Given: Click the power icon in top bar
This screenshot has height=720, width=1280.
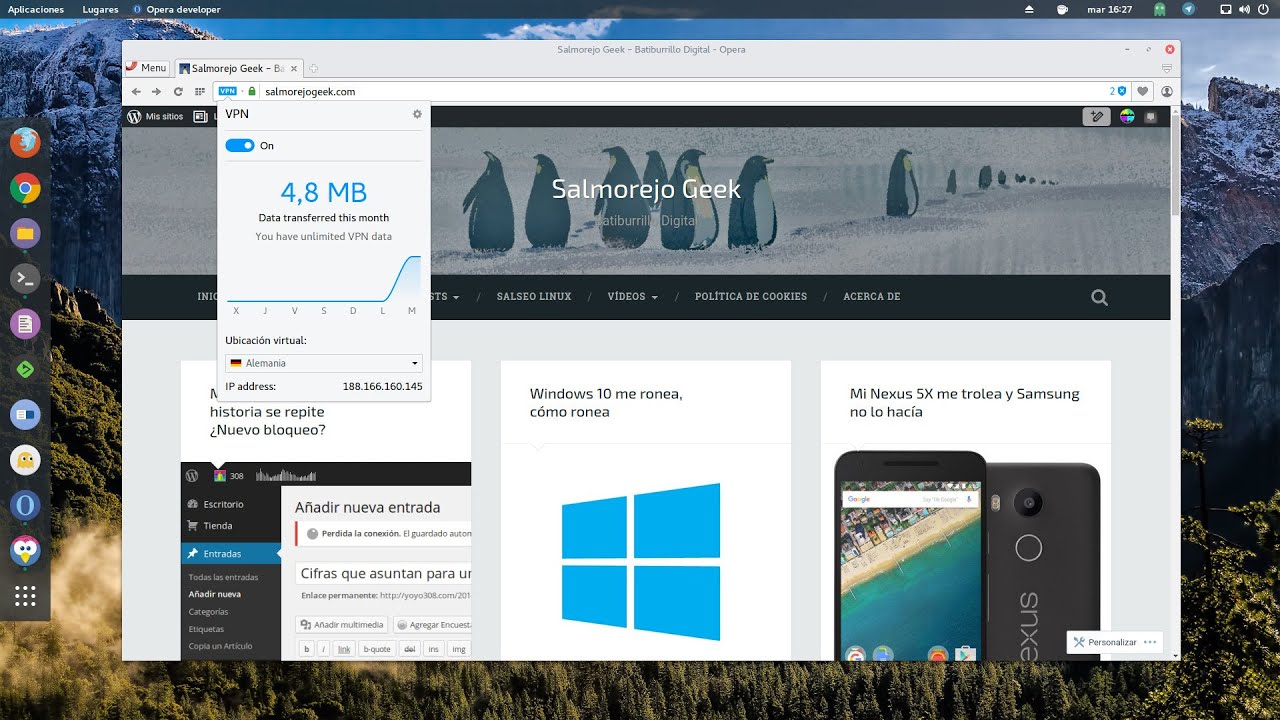Looking at the screenshot, I should [1264, 9].
